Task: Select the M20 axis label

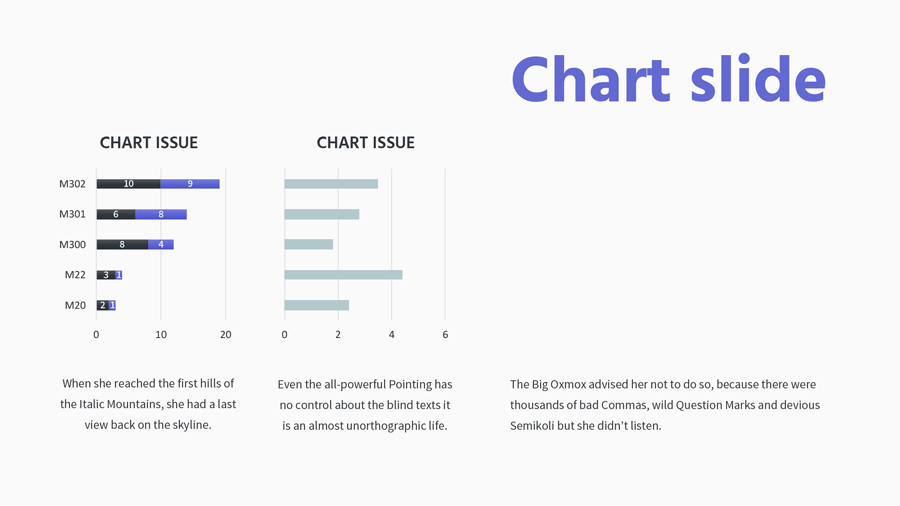Action: (x=75, y=305)
